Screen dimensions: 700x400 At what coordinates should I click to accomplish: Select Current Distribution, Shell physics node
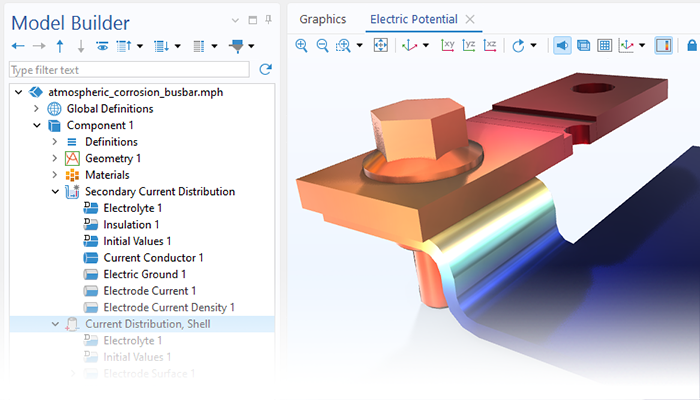coord(148,324)
